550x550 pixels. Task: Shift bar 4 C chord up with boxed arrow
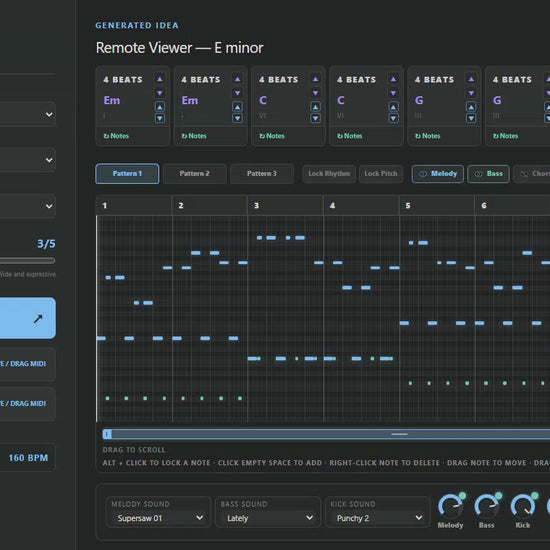393,107
